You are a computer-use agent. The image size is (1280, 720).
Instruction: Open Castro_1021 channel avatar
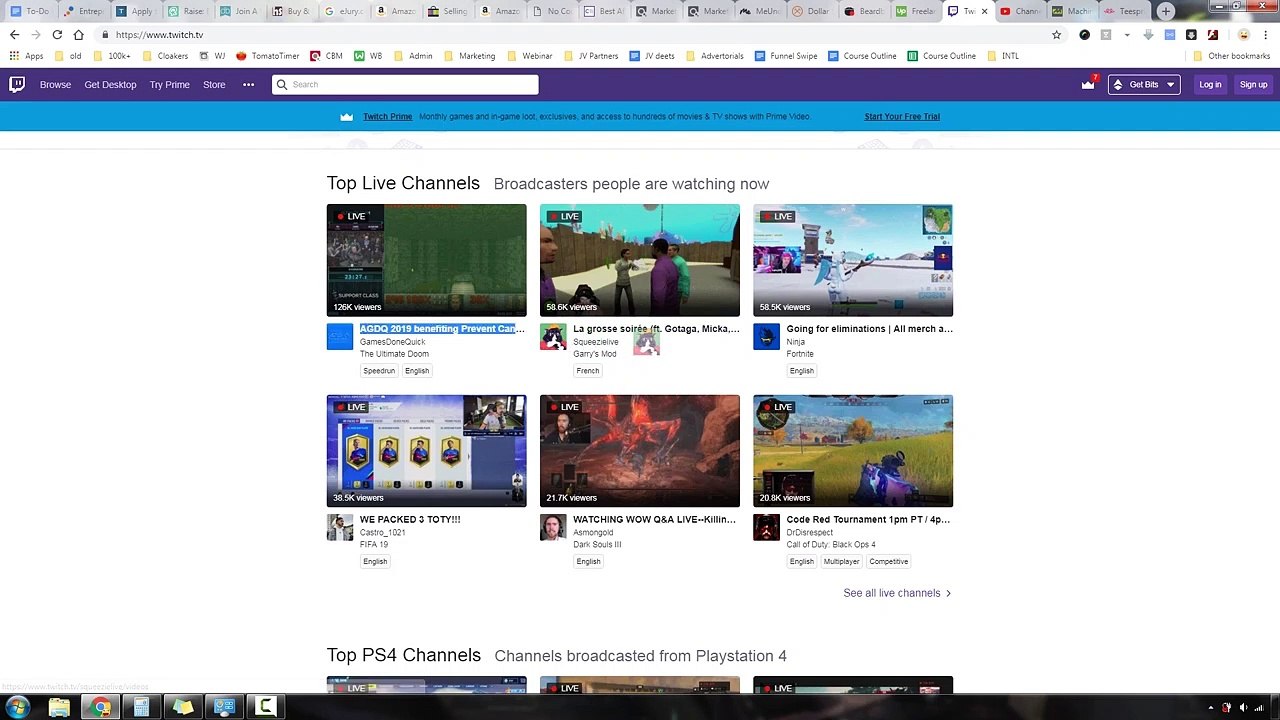tap(340, 527)
